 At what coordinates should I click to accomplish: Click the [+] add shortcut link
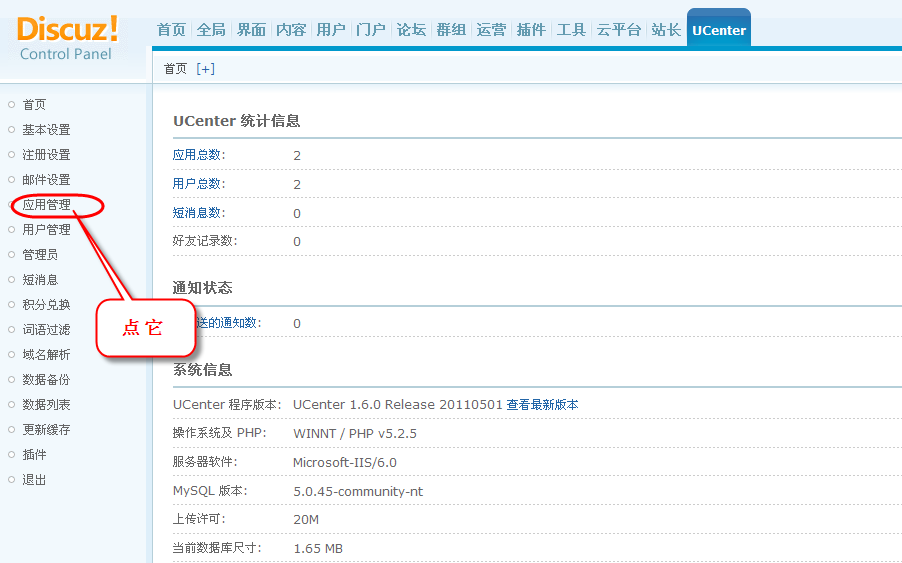205,69
